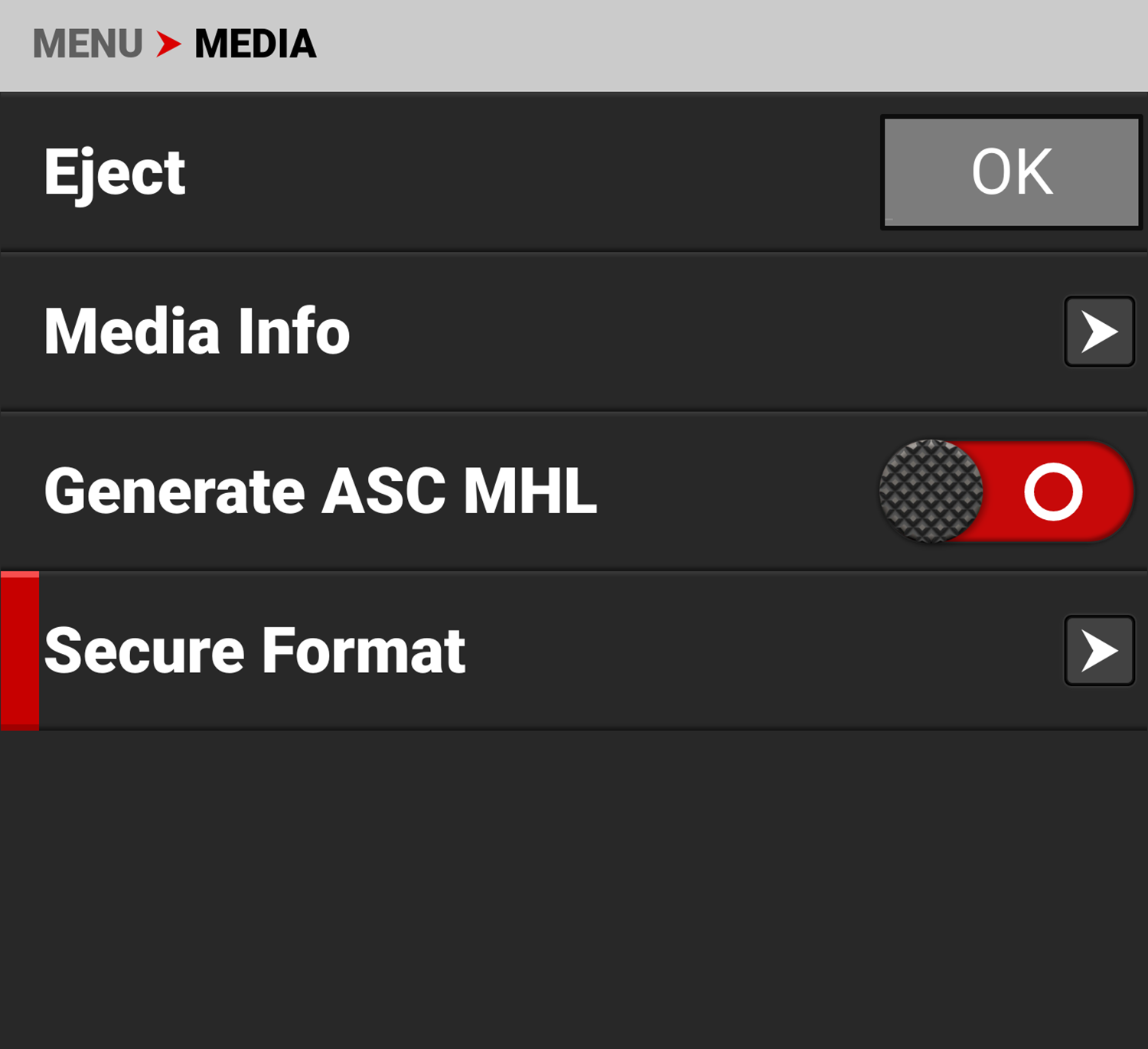
Task: Click empty space in the Media Info row
Action: point(689,332)
